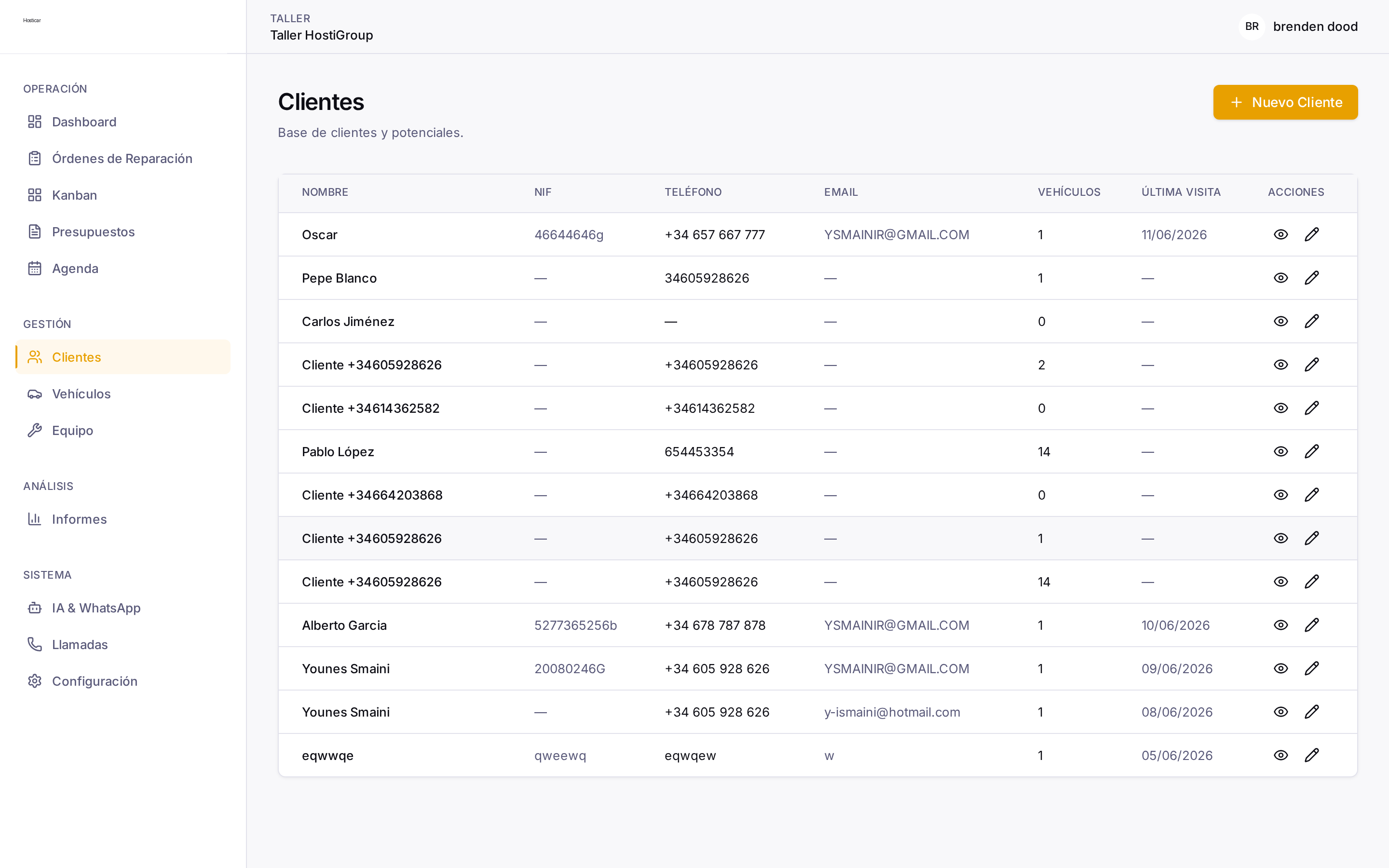The image size is (1389, 868).
Task: Open the Agenda calendar
Action: [123, 269]
